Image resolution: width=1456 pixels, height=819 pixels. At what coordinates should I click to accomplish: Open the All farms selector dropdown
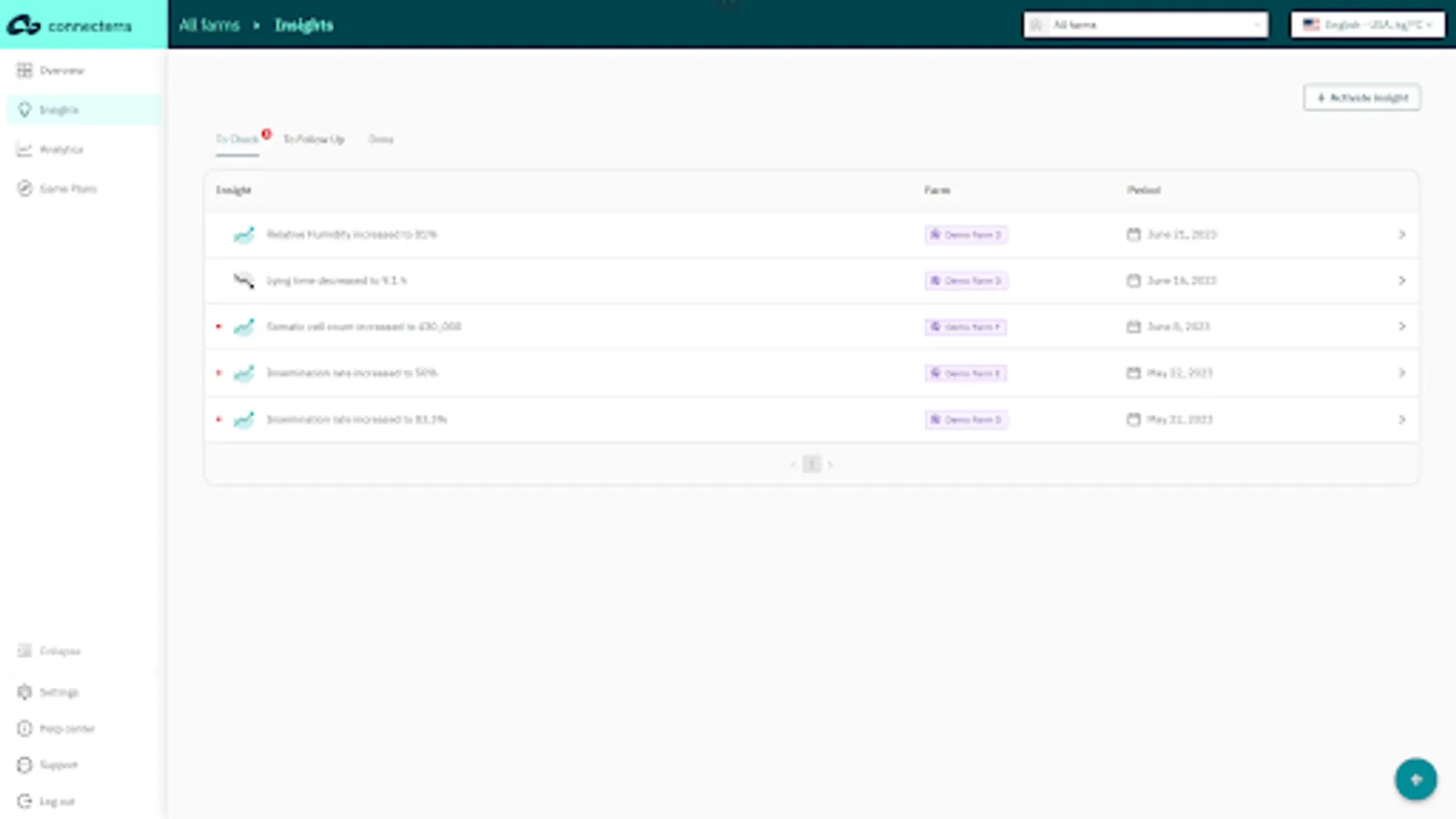click(1146, 25)
